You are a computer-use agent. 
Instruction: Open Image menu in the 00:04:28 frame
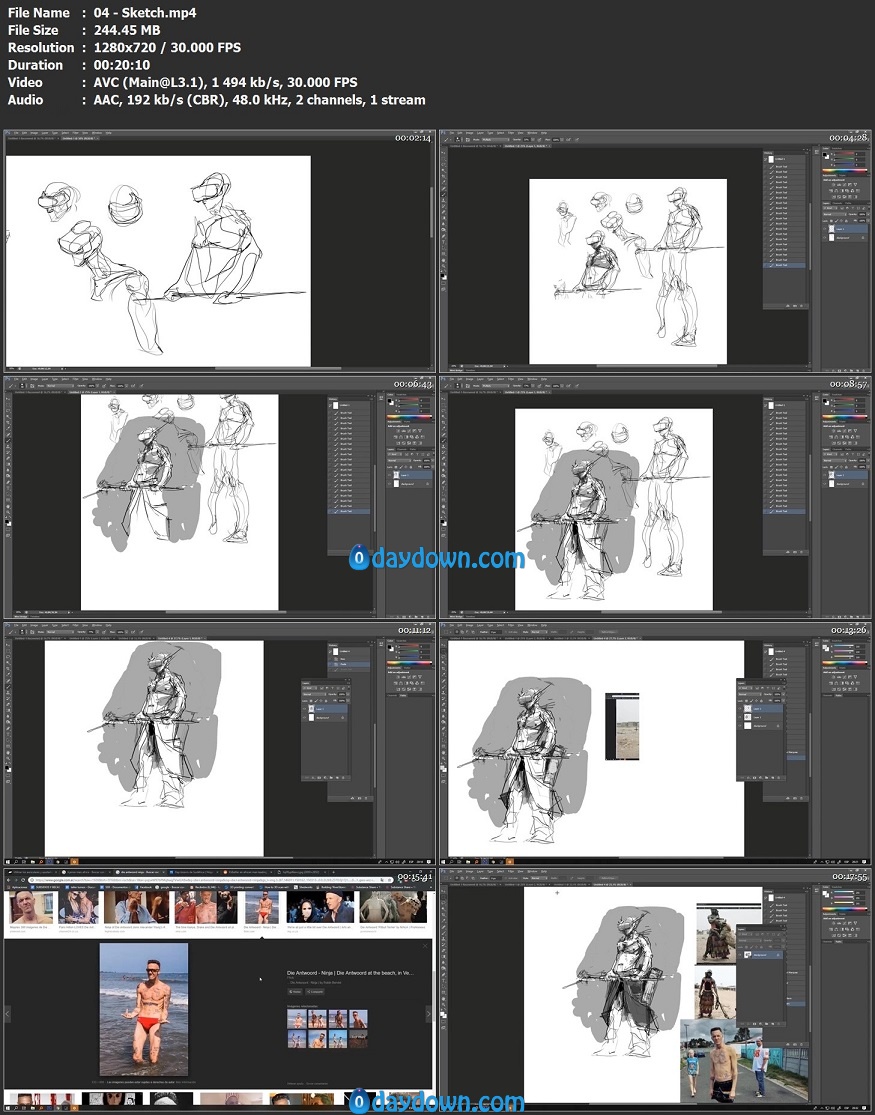tap(470, 133)
